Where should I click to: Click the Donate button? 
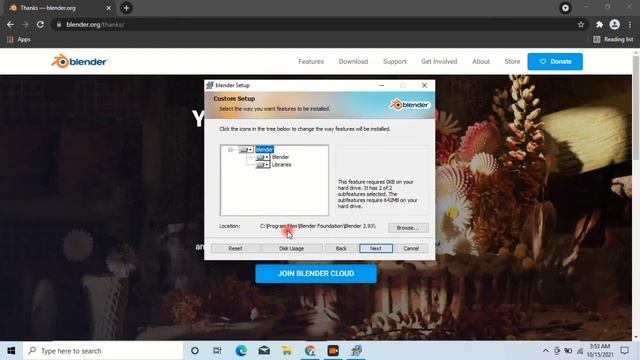click(555, 62)
